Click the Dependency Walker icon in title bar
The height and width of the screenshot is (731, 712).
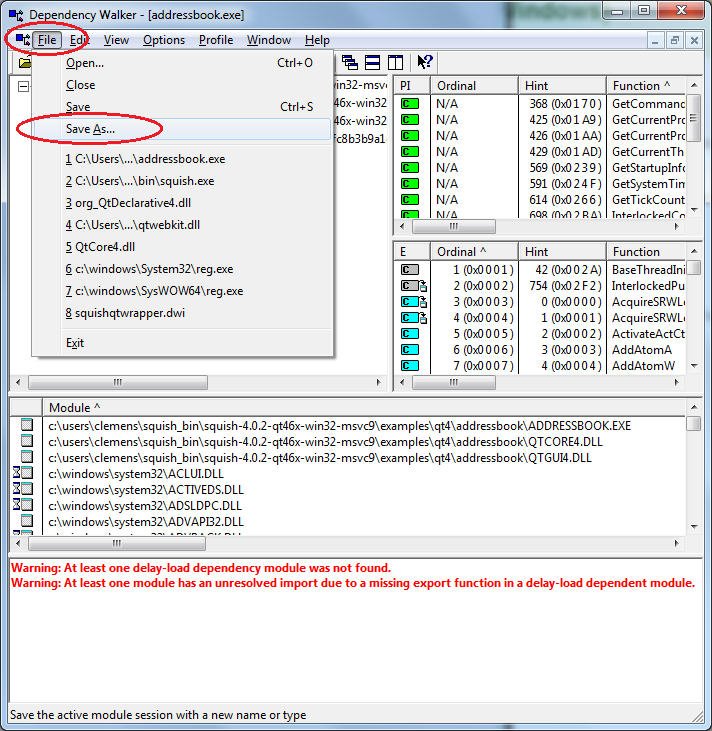tap(16, 14)
